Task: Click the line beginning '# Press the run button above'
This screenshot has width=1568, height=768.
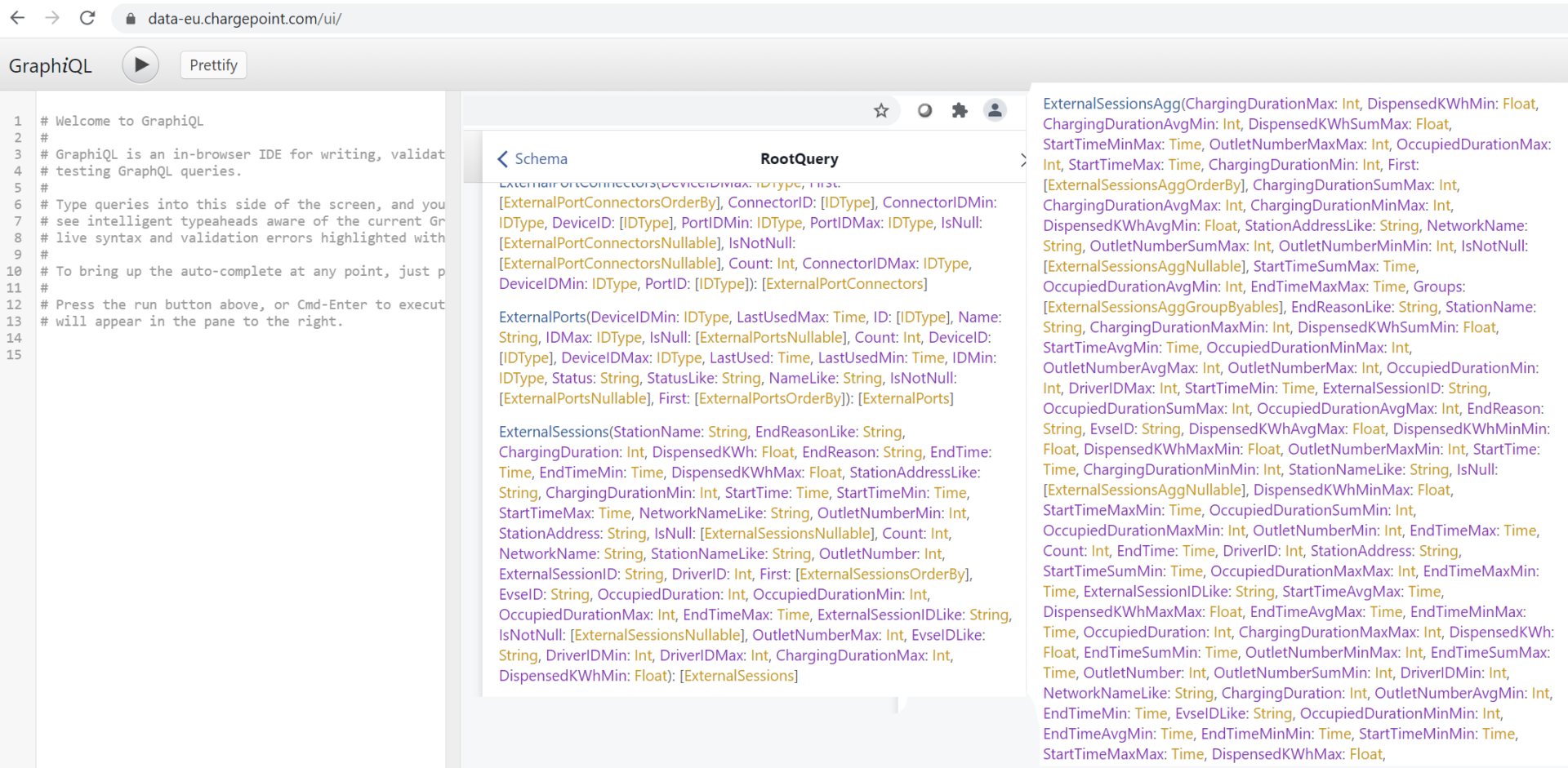Action: [x=243, y=304]
